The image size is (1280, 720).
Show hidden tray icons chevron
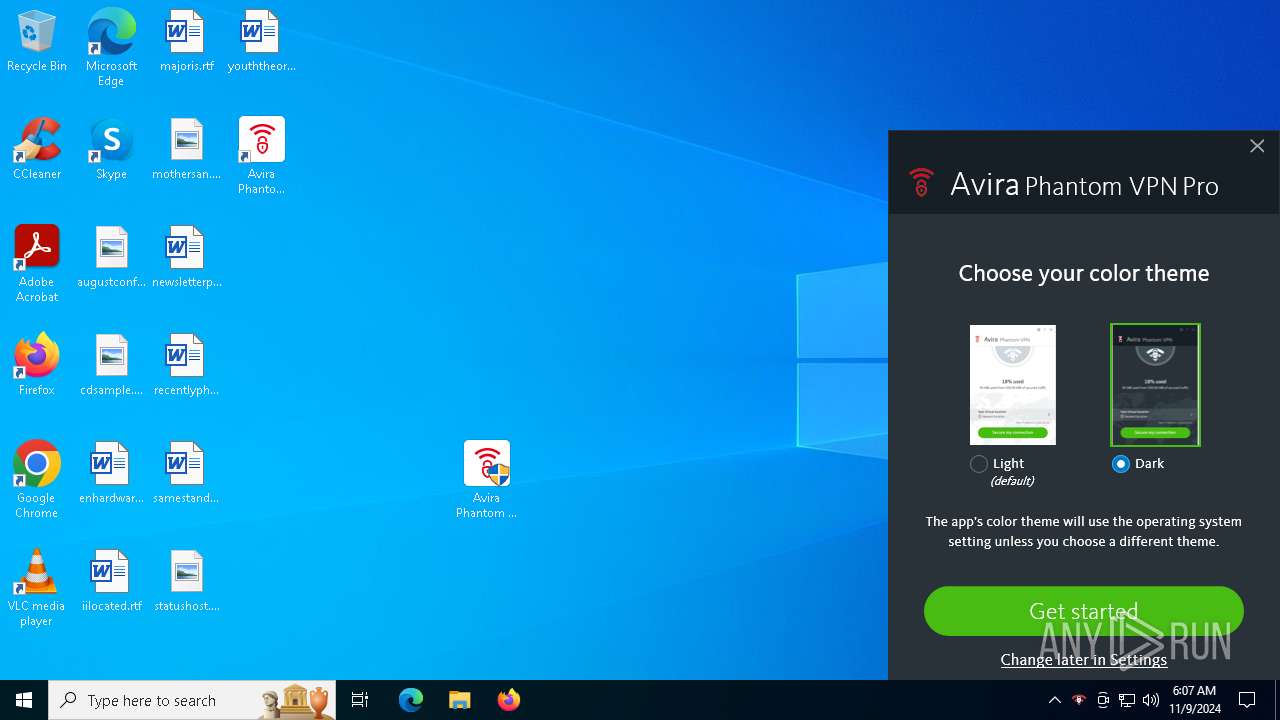(x=1055, y=700)
